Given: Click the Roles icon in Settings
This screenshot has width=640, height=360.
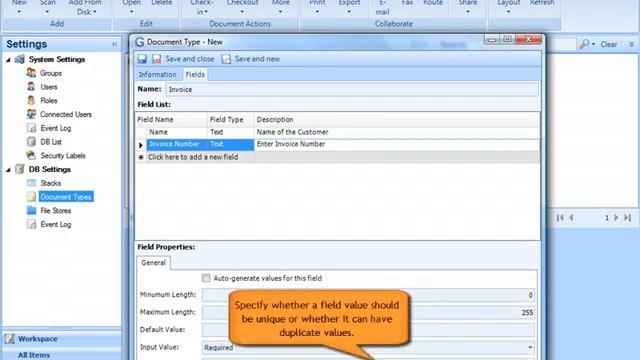Looking at the screenshot, I should (x=31, y=100).
